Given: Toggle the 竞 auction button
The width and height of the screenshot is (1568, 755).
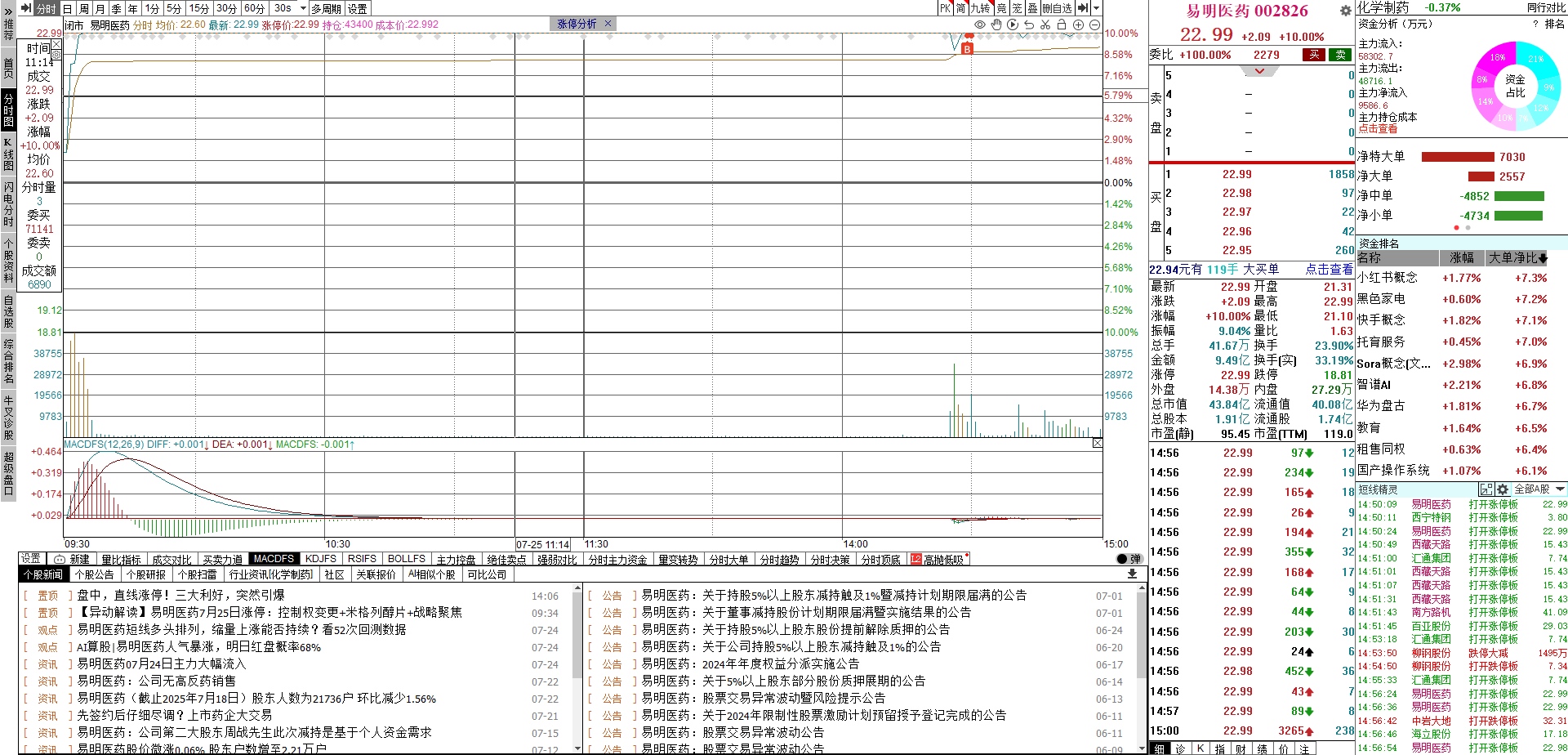Looking at the screenshot, I should [1001, 8].
